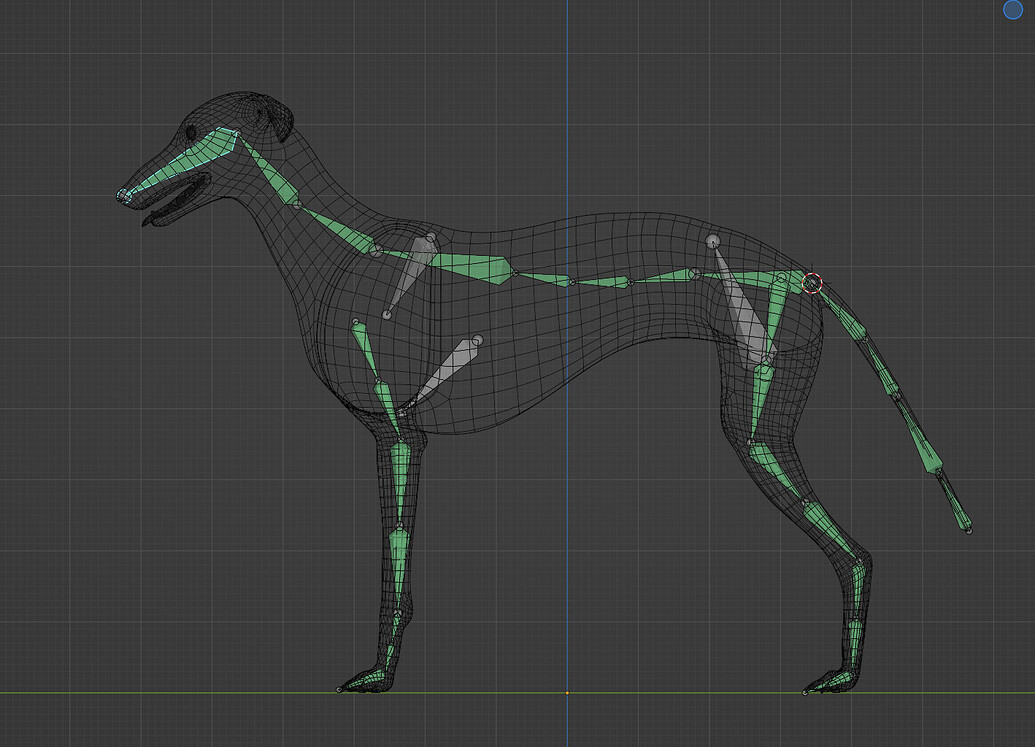Click the joint sphere between the two neck bones
1035x747 pixels.
pyautogui.click(x=297, y=204)
